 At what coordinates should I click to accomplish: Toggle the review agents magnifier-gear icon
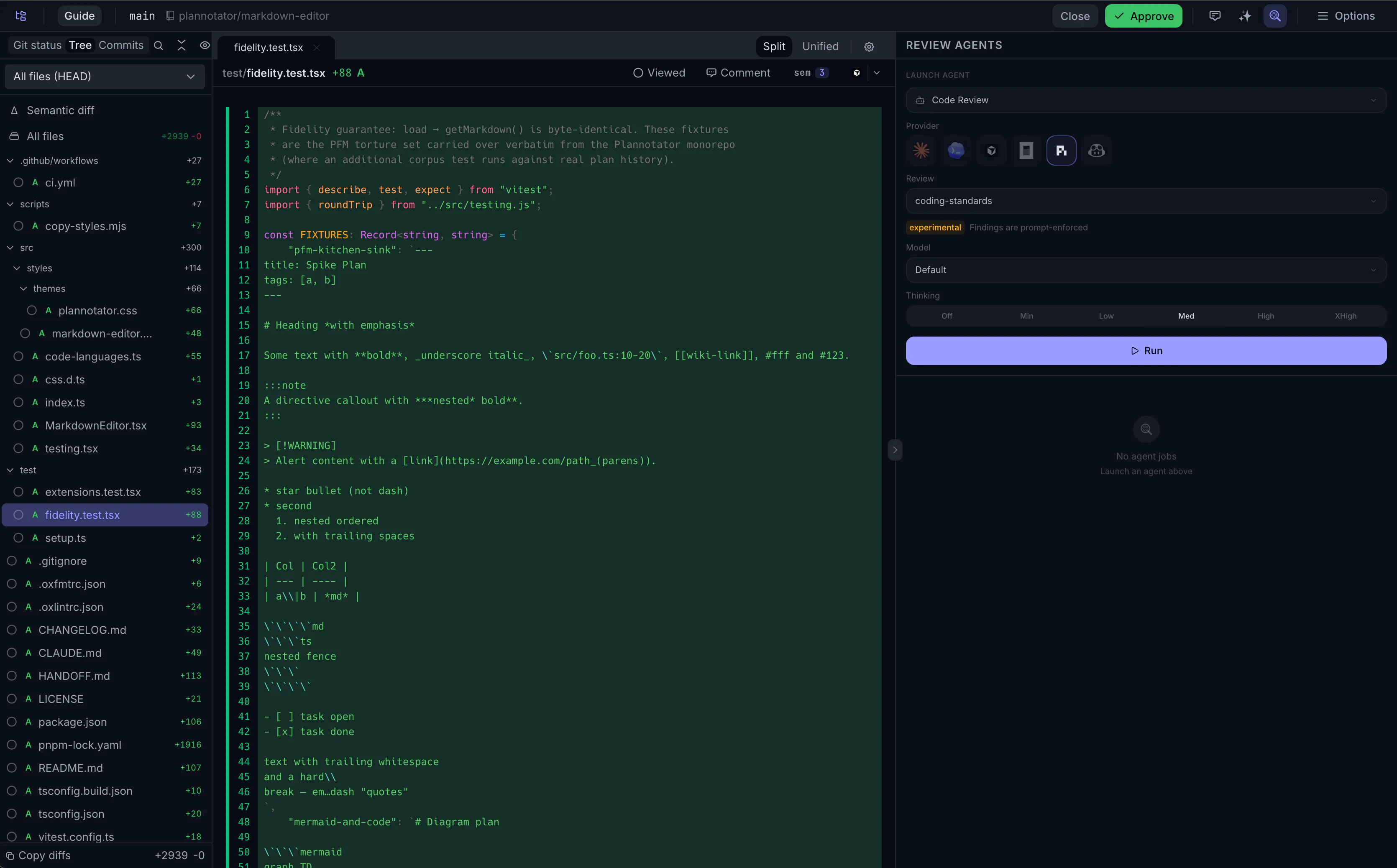1275,15
